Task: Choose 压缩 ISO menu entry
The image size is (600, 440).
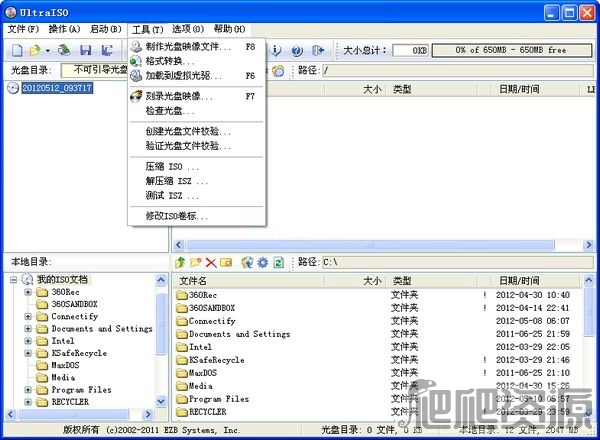Action: (x=197, y=167)
